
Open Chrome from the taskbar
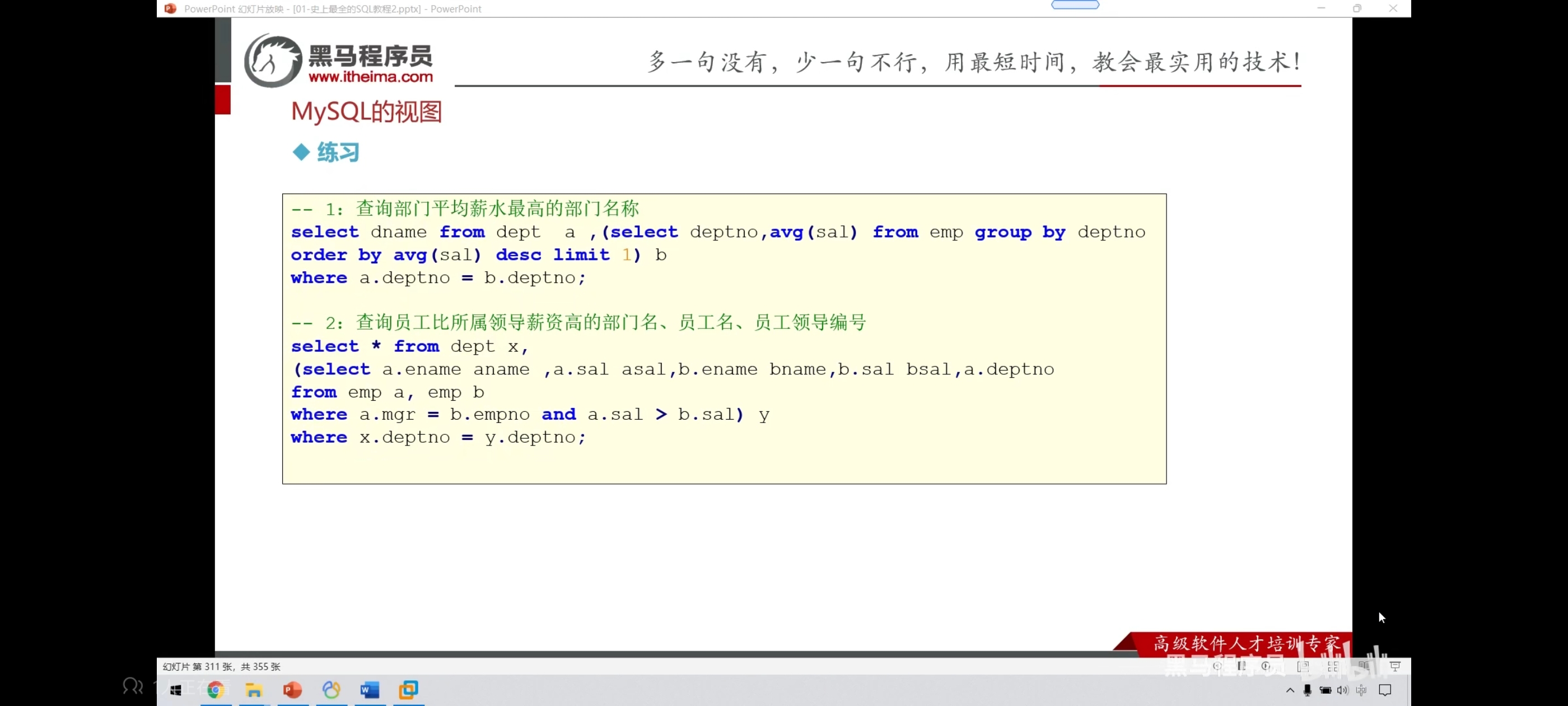click(x=216, y=690)
